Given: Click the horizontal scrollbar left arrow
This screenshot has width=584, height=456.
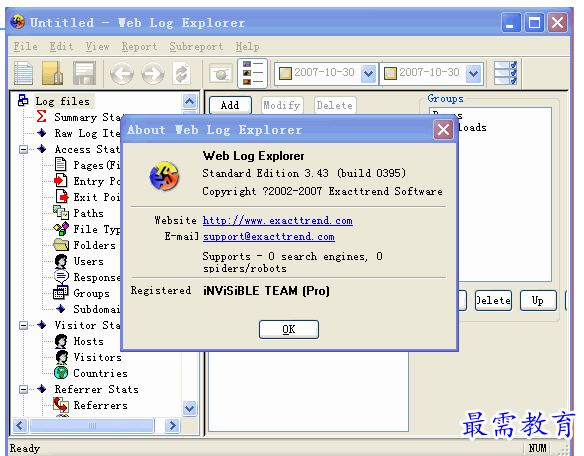Looking at the screenshot, I should click(x=20, y=425).
